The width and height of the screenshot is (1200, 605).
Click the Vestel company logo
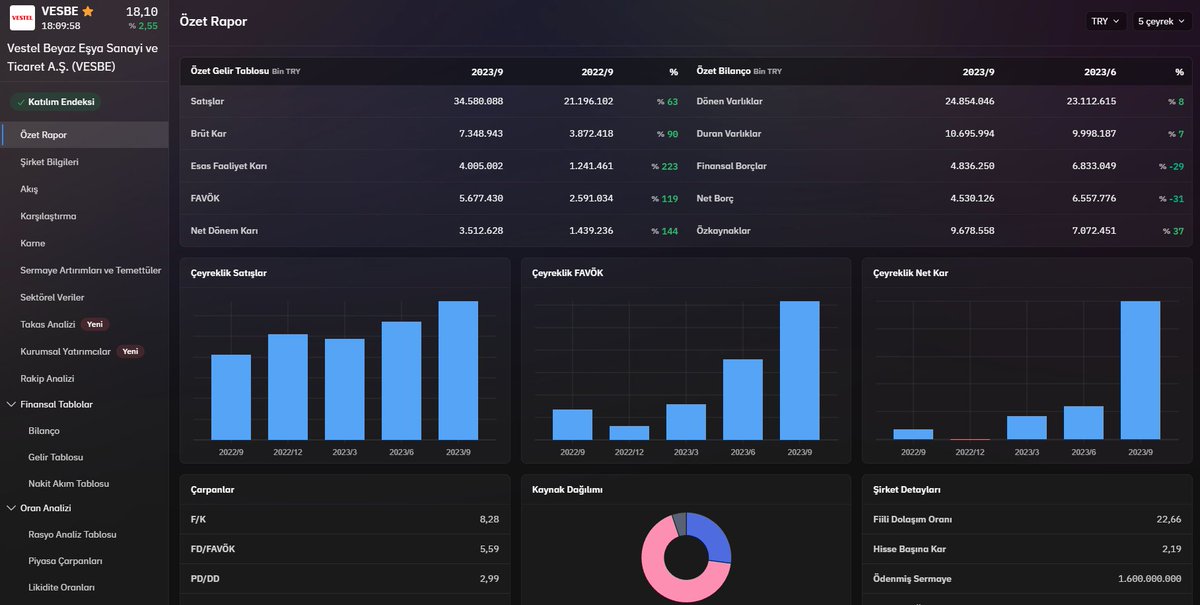(x=22, y=18)
